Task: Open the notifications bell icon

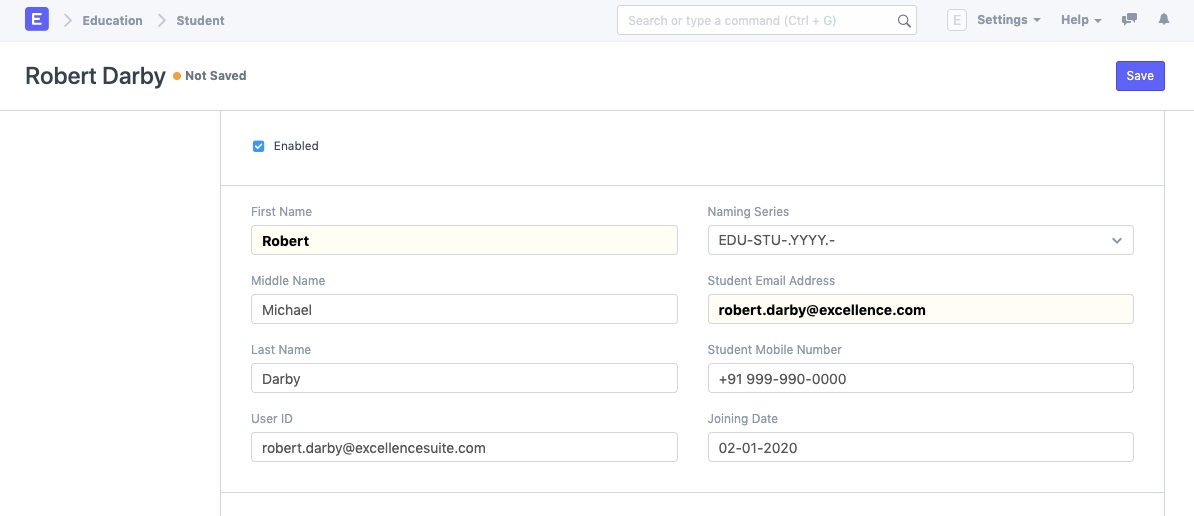Action: tap(1164, 20)
